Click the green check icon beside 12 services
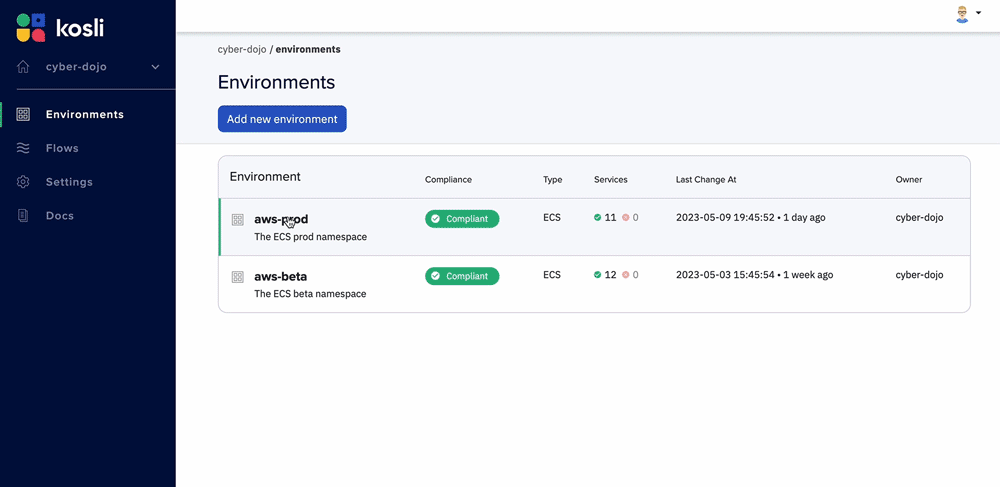 598,275
